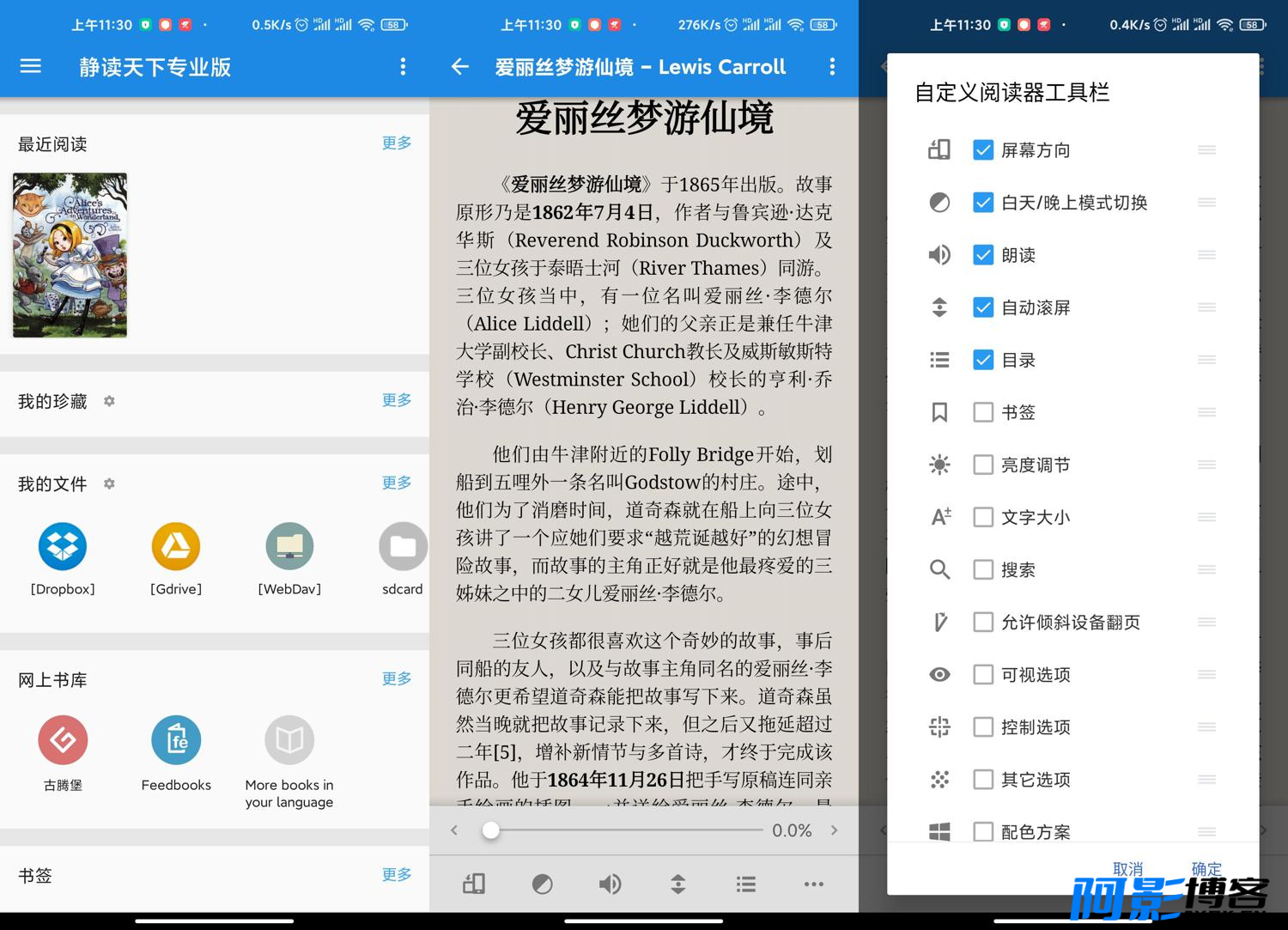
Task: Open the Dropbox cloud storage icon
Action: (x=63, y=546)
